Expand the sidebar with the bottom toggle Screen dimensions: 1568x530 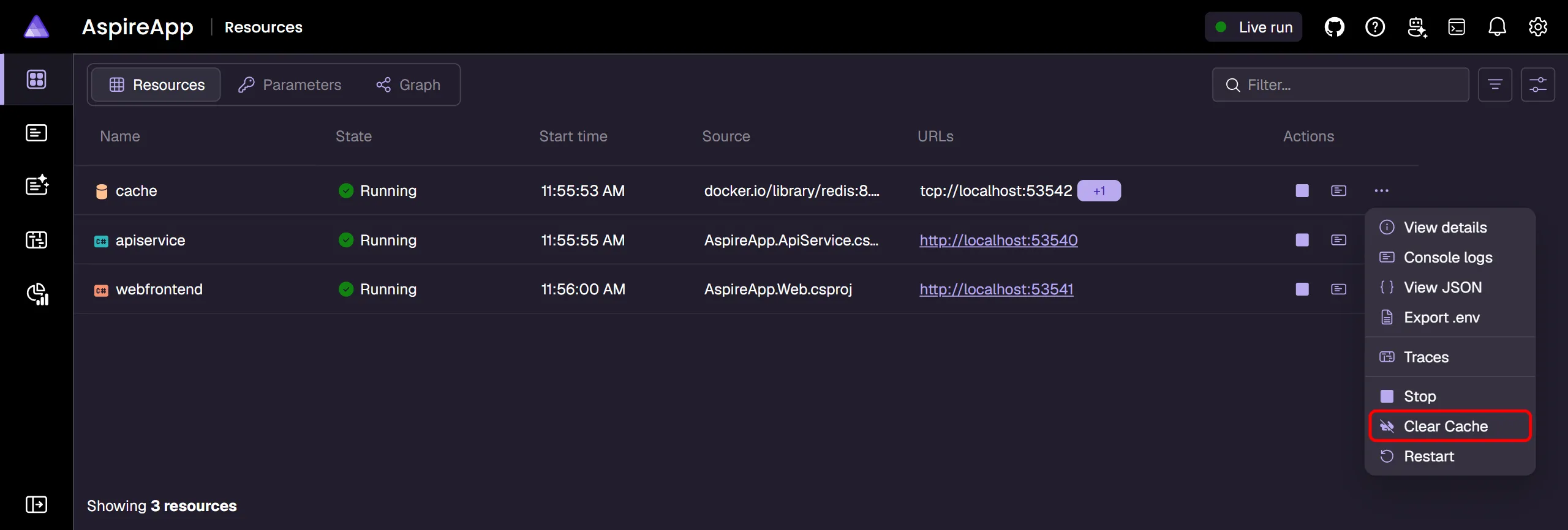point(36,505)
